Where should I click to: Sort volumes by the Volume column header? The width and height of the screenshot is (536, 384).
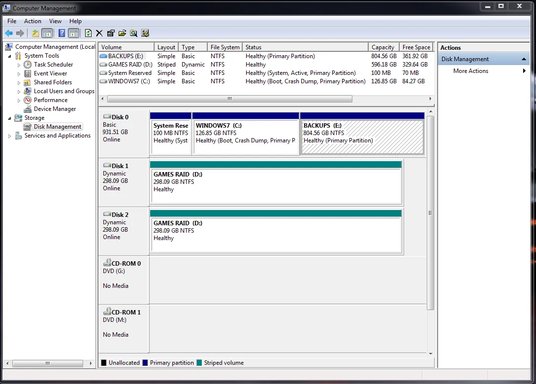tap(126, 47)
